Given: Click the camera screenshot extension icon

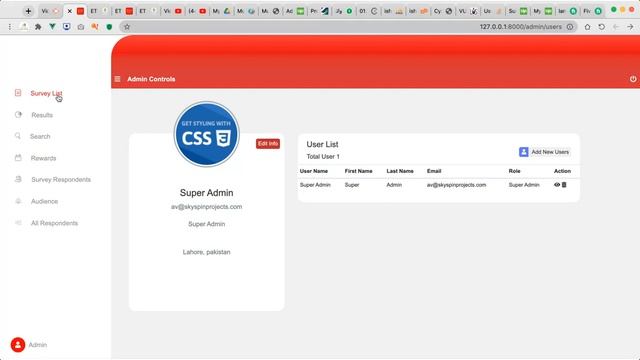Looking at the screenshot, I should point(81,27).
